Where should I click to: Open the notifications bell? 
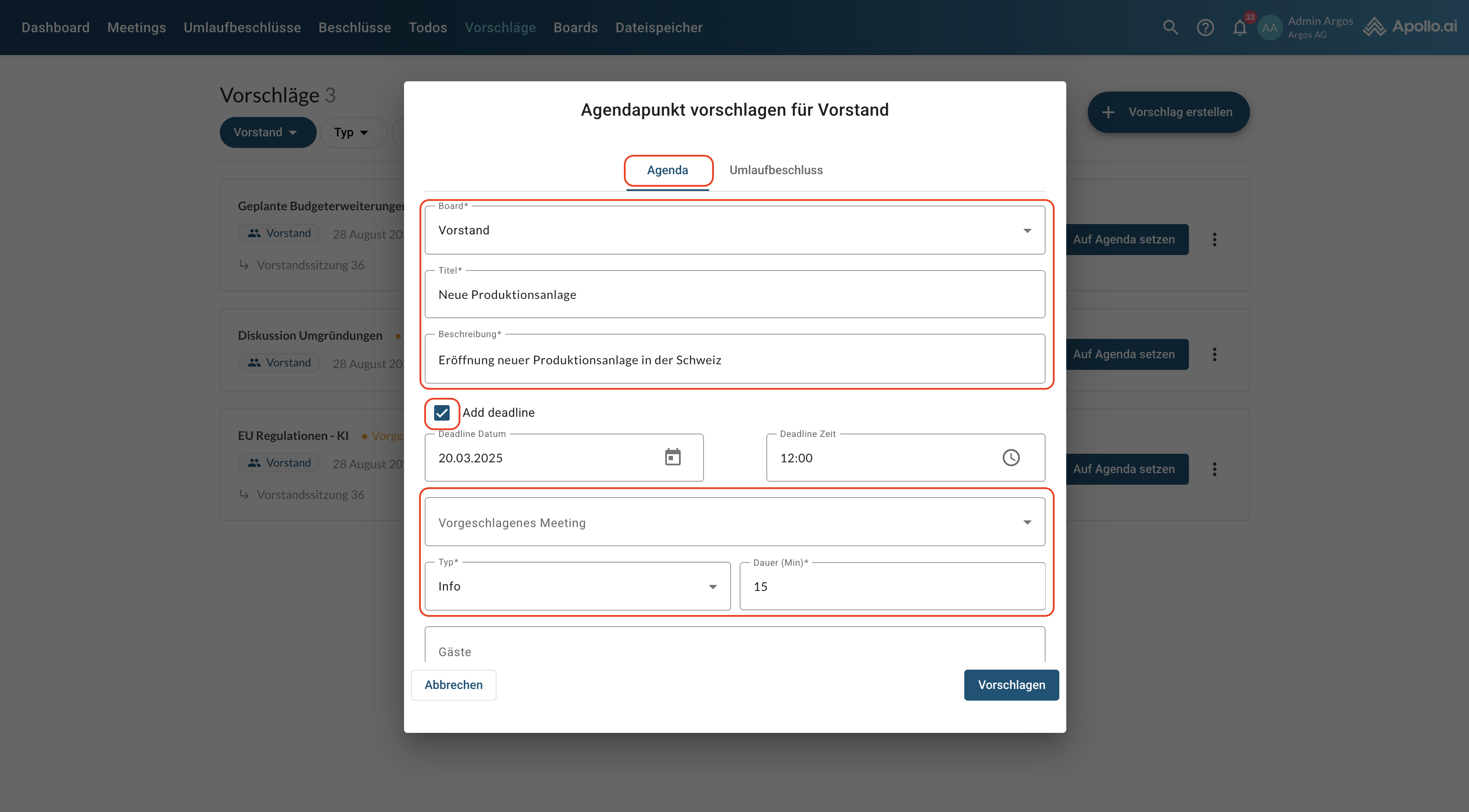(1239, 28)
